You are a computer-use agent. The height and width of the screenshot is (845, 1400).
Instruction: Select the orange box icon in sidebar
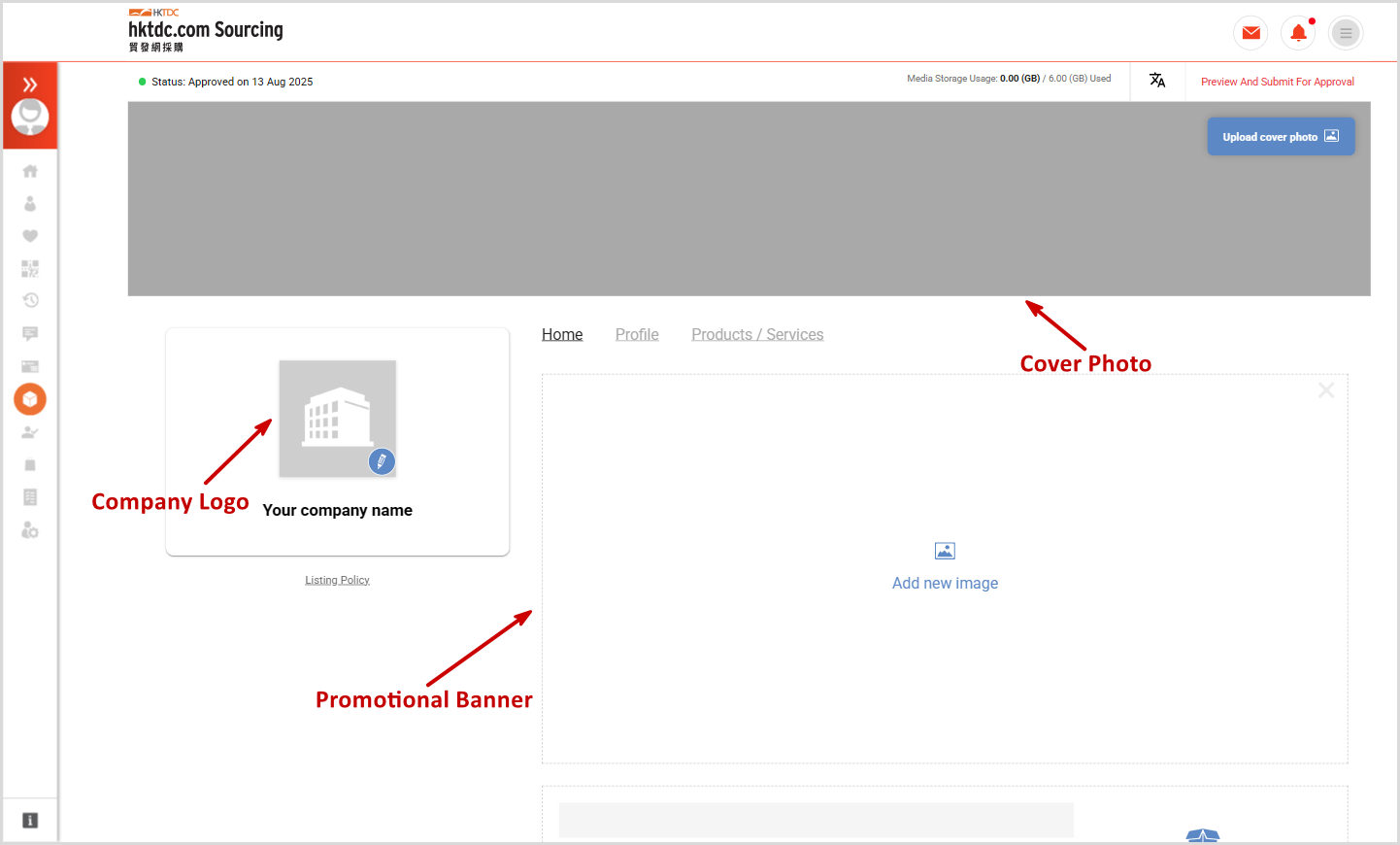coord(30,399)
